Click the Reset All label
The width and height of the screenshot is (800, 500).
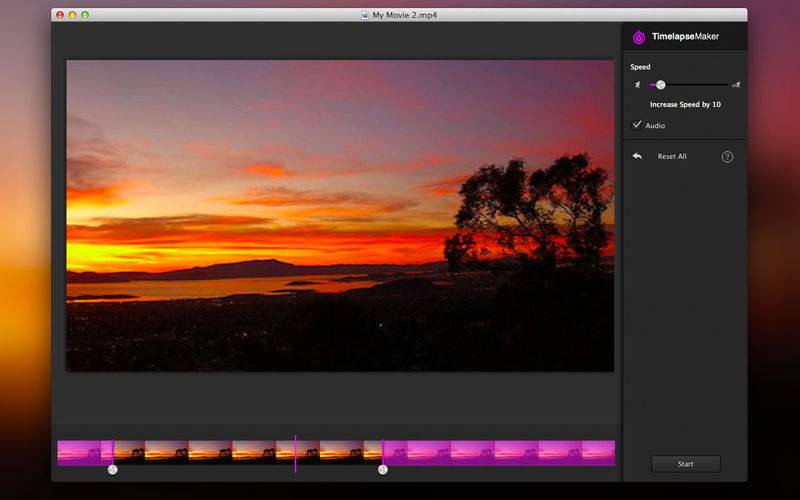672,157
